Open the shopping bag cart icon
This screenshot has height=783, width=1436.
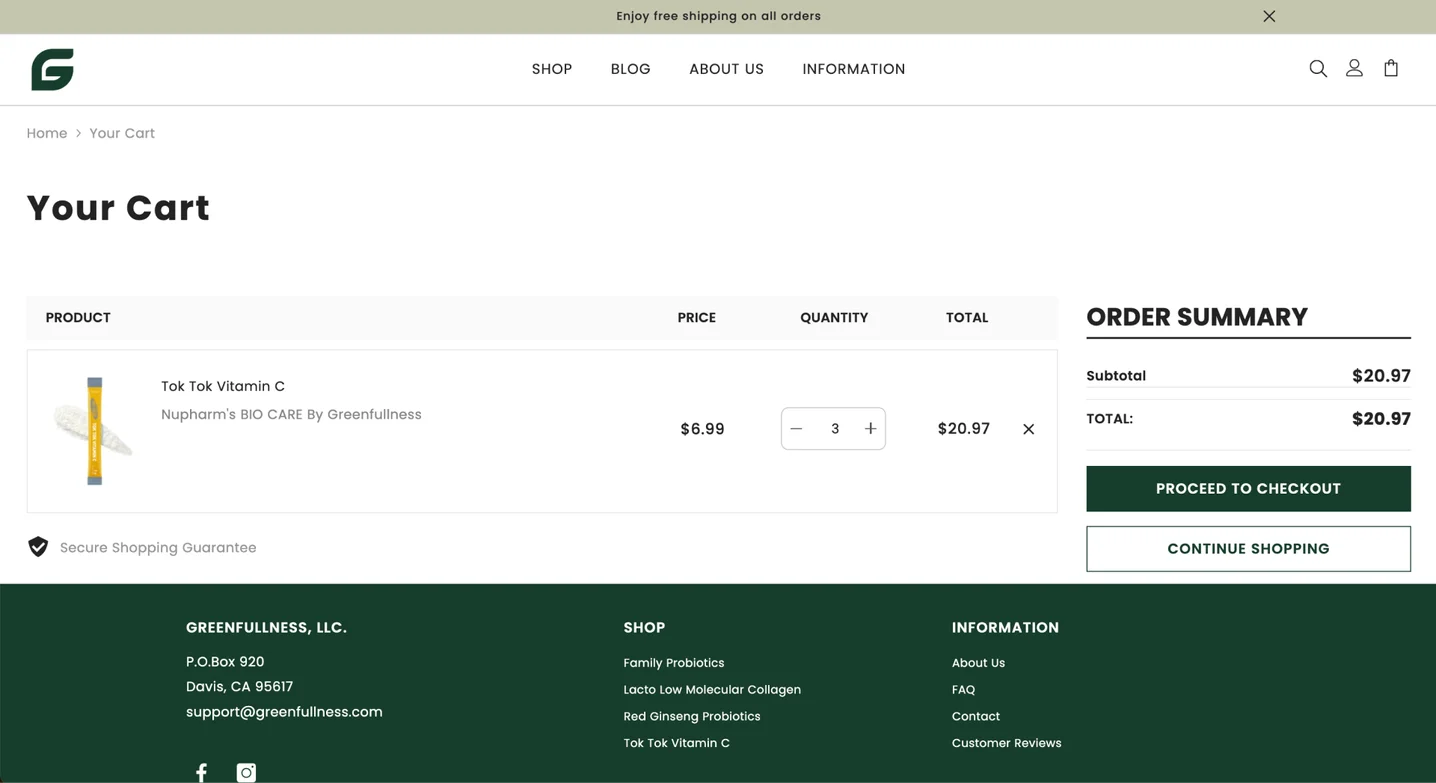pyautogui.click(x=1391, y=68)
